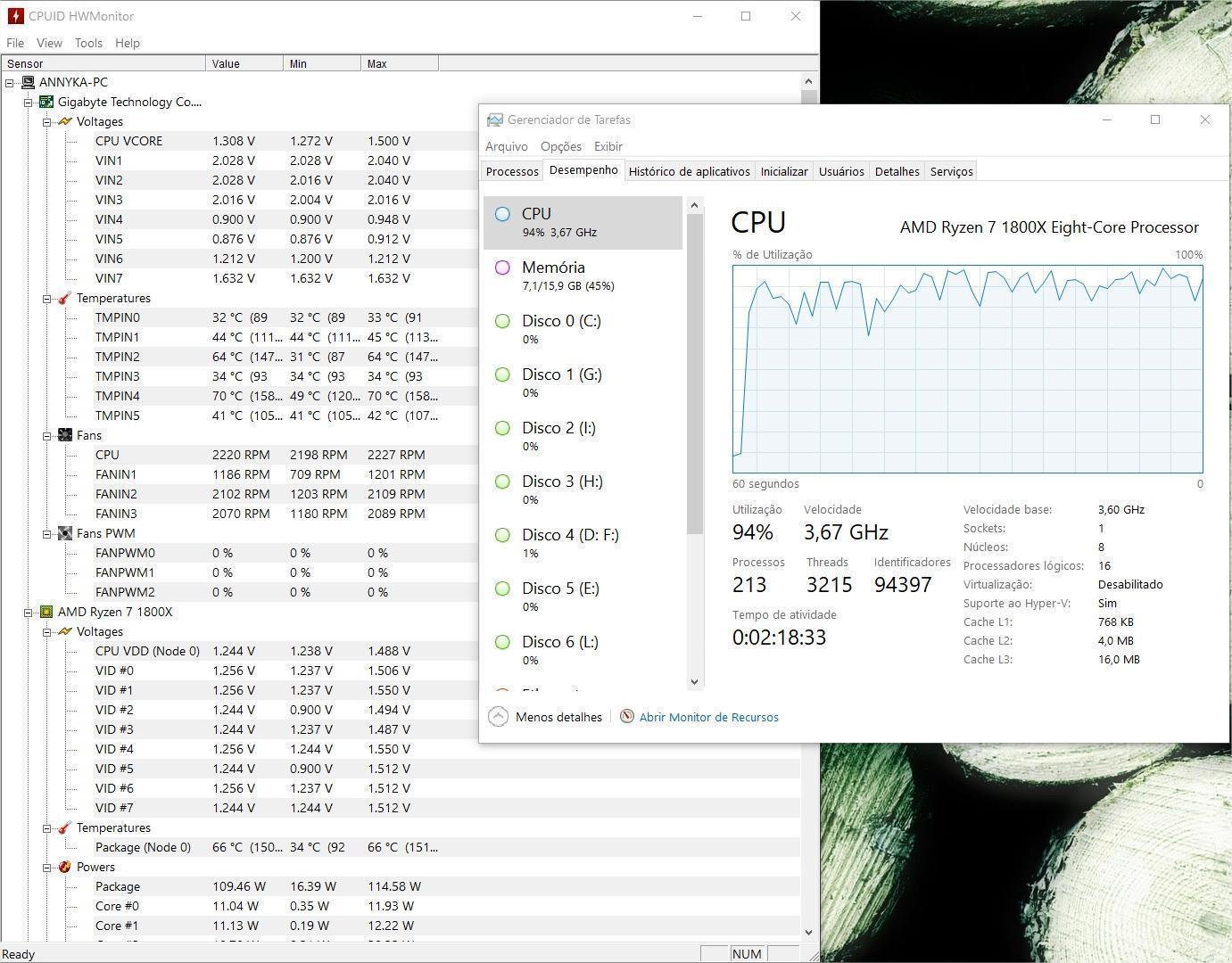Click the Fans PWM node icon

65,533
